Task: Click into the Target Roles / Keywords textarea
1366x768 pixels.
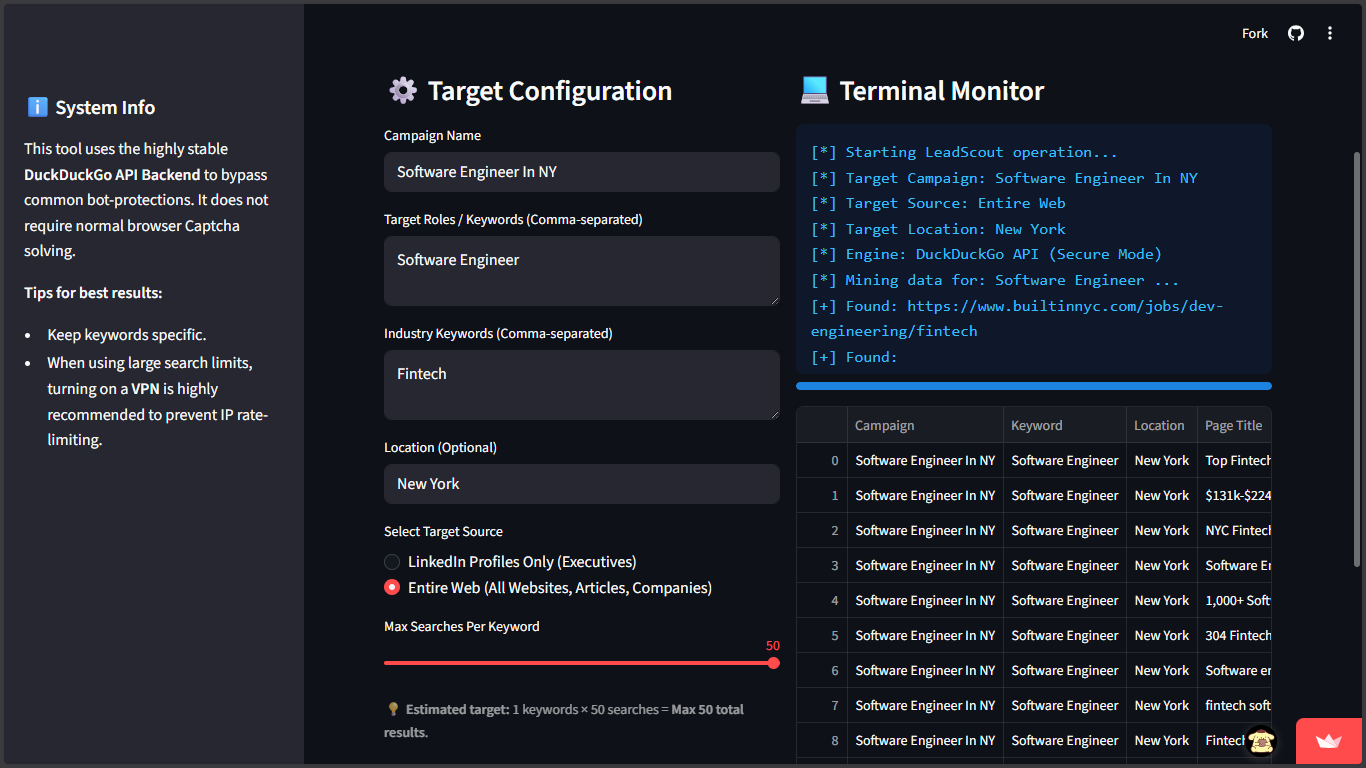Action: tap(582, 271)
